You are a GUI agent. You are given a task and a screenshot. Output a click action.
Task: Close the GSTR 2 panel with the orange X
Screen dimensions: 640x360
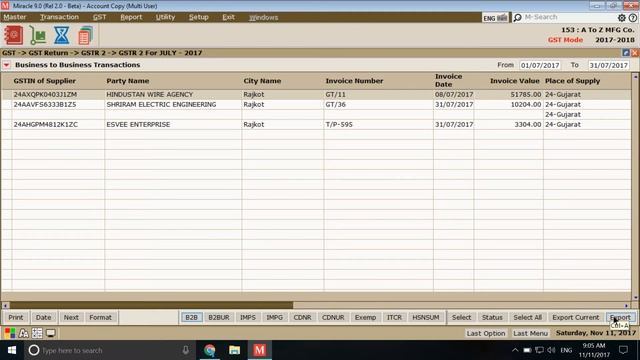(635, 53)
